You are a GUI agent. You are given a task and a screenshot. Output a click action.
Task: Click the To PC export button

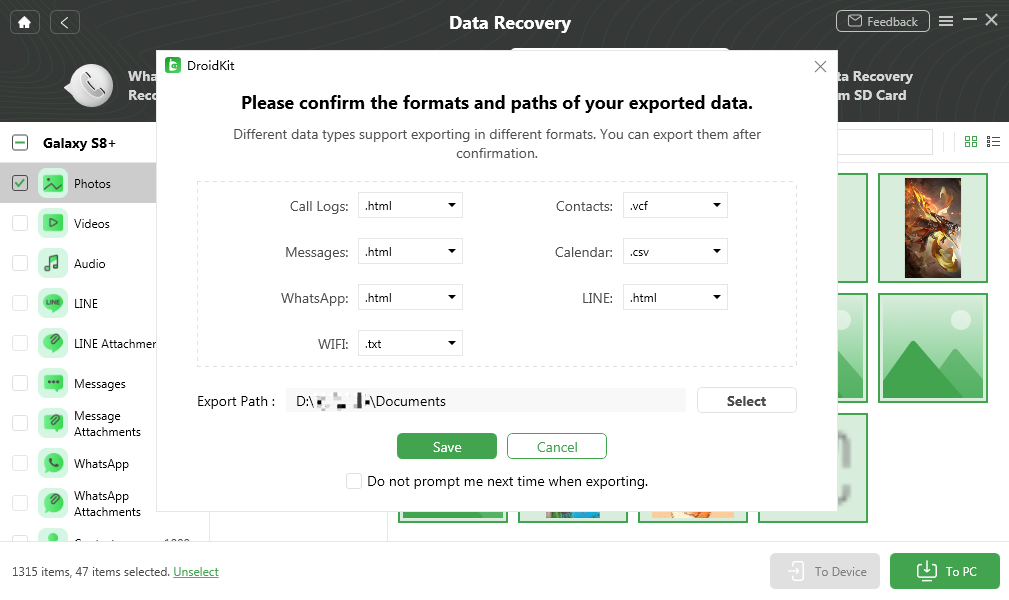pyautogui.click(x=945, y=571)
